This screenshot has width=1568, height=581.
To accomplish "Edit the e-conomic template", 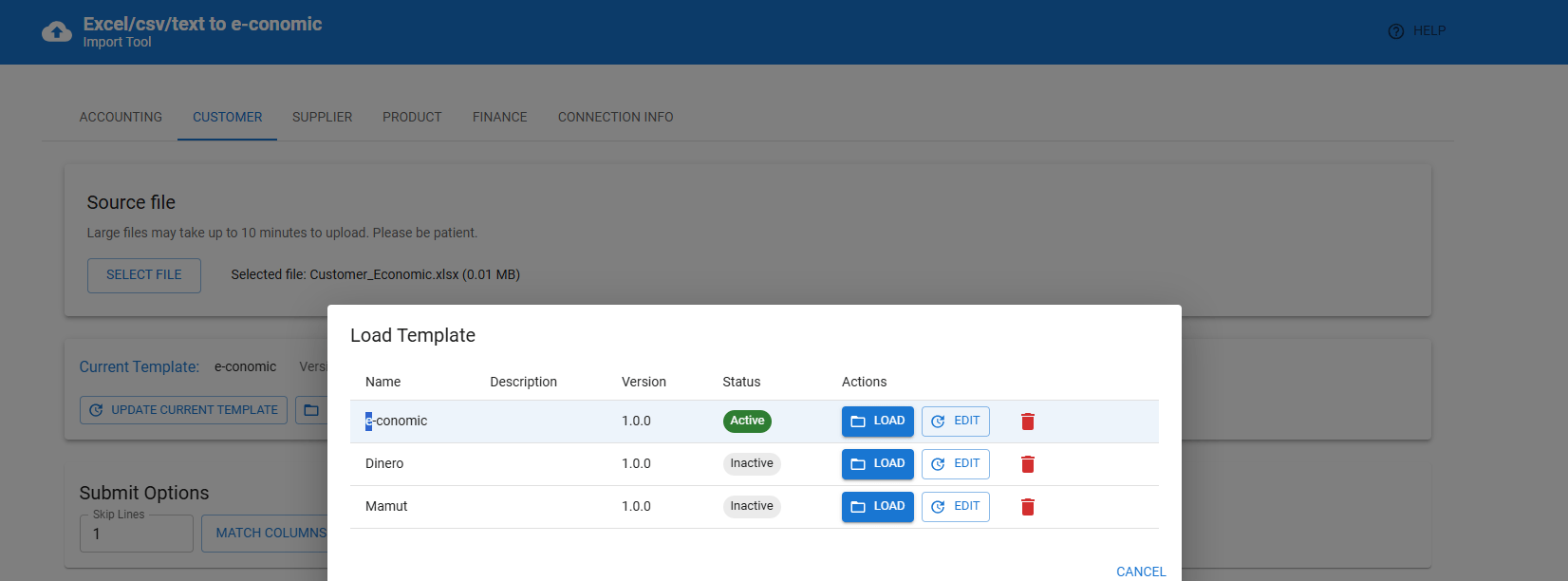I will pyautogui.click(x=955, y=422).
